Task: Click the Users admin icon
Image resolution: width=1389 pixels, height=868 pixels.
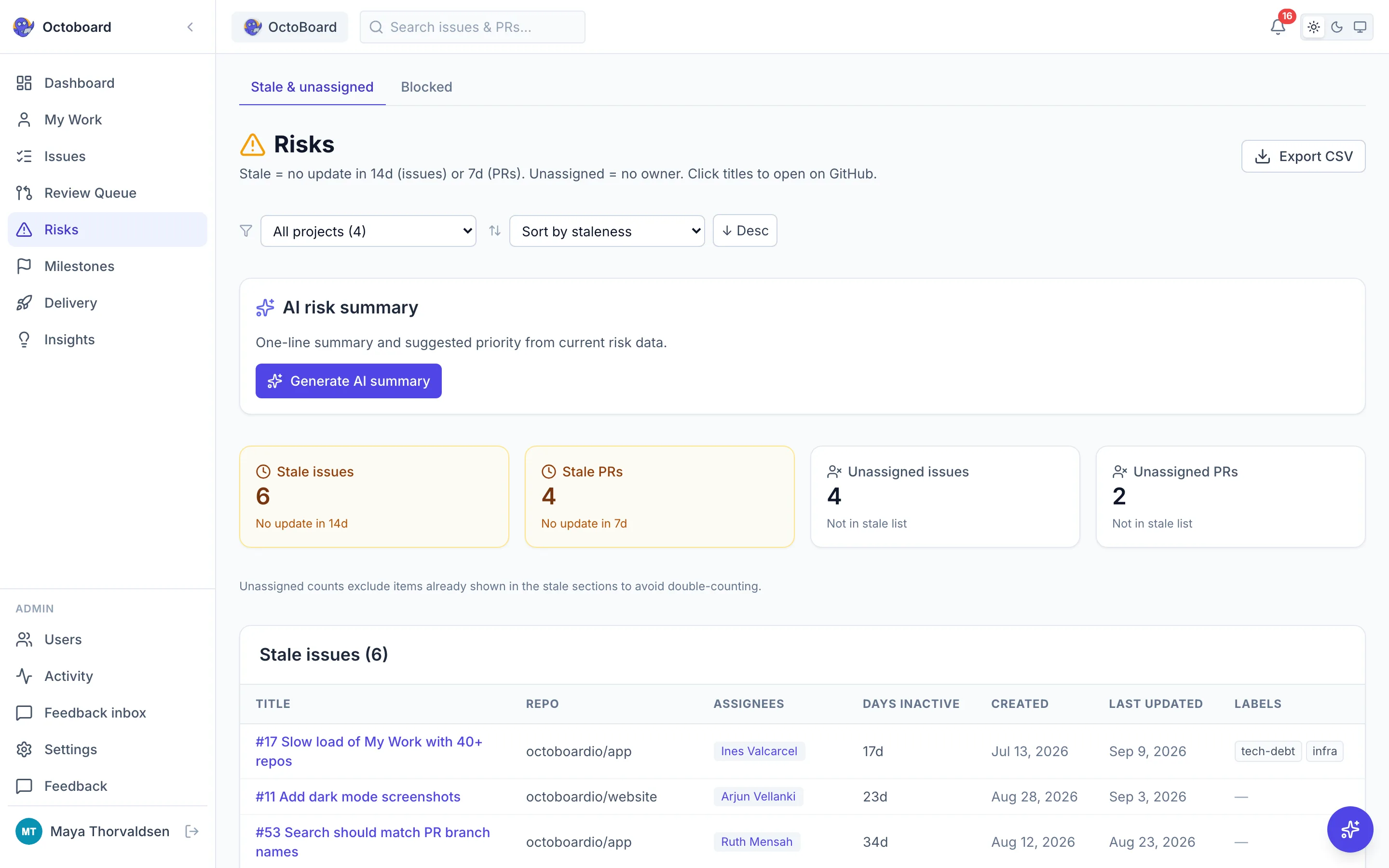Action: [24, 639]
